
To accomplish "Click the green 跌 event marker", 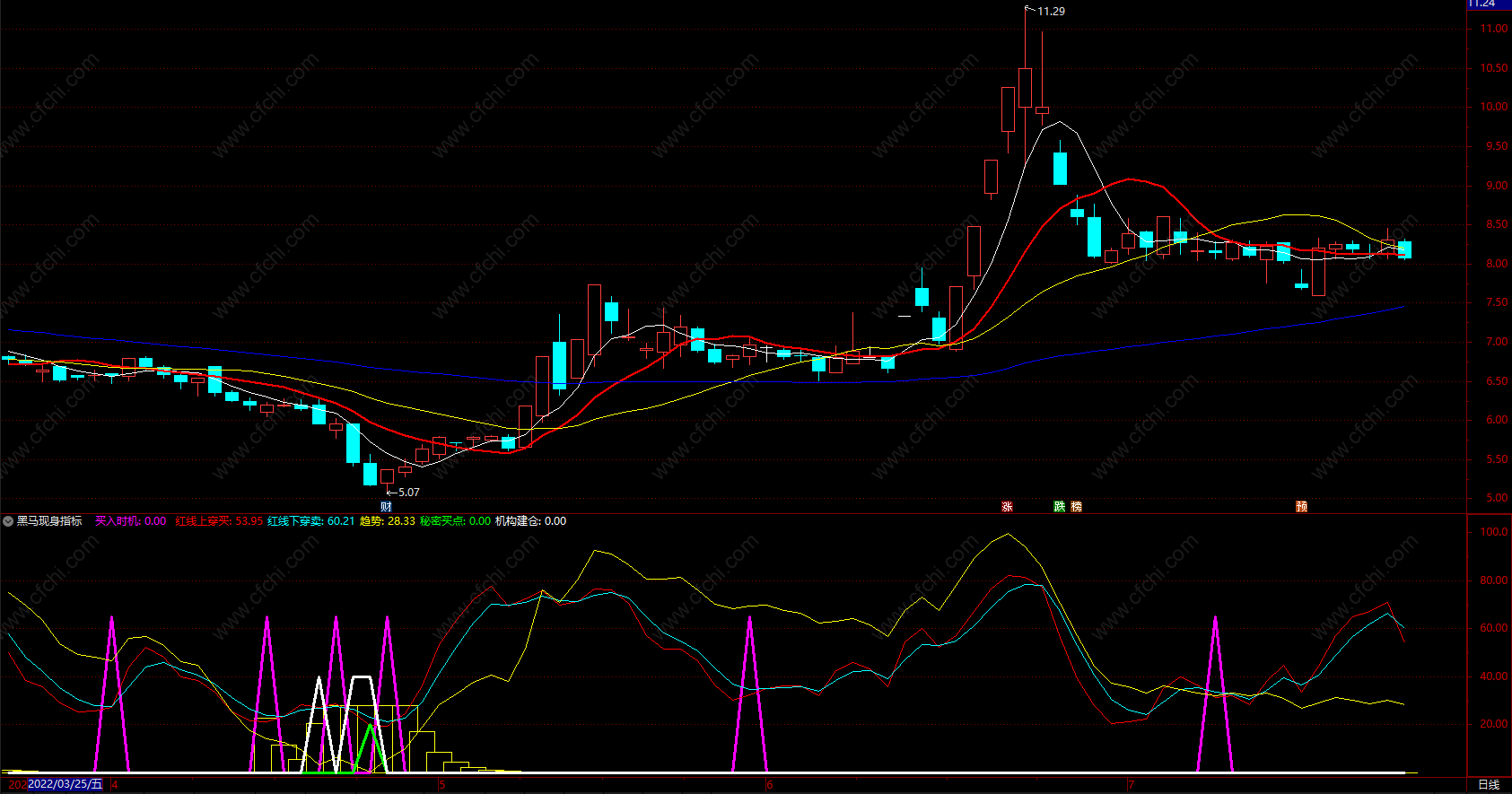I will [x=1059, y=507].
